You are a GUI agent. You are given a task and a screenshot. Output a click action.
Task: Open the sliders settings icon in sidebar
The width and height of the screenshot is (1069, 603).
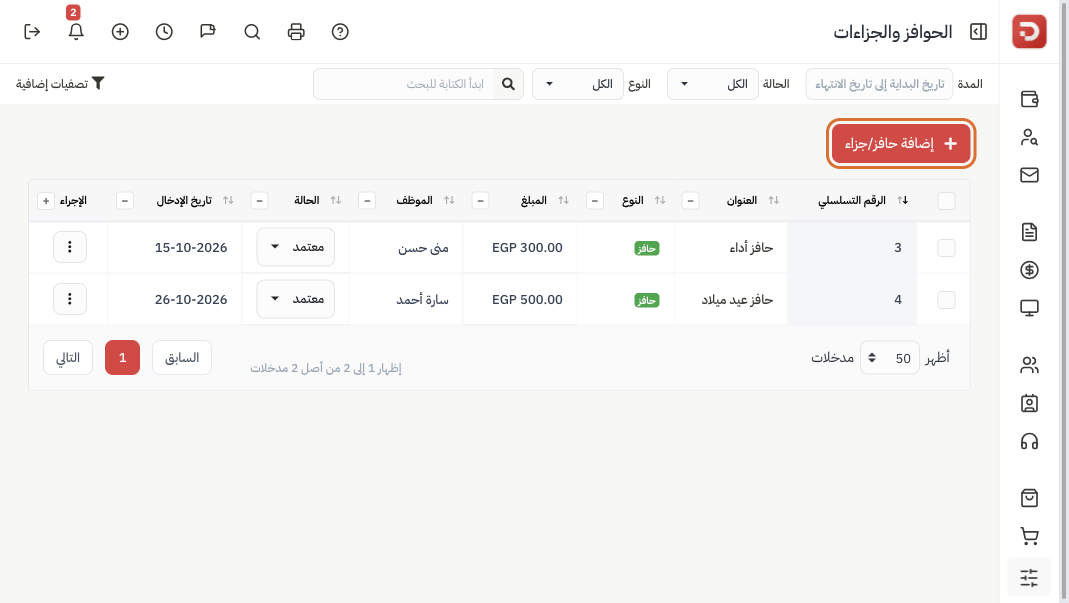[1029, 577]
